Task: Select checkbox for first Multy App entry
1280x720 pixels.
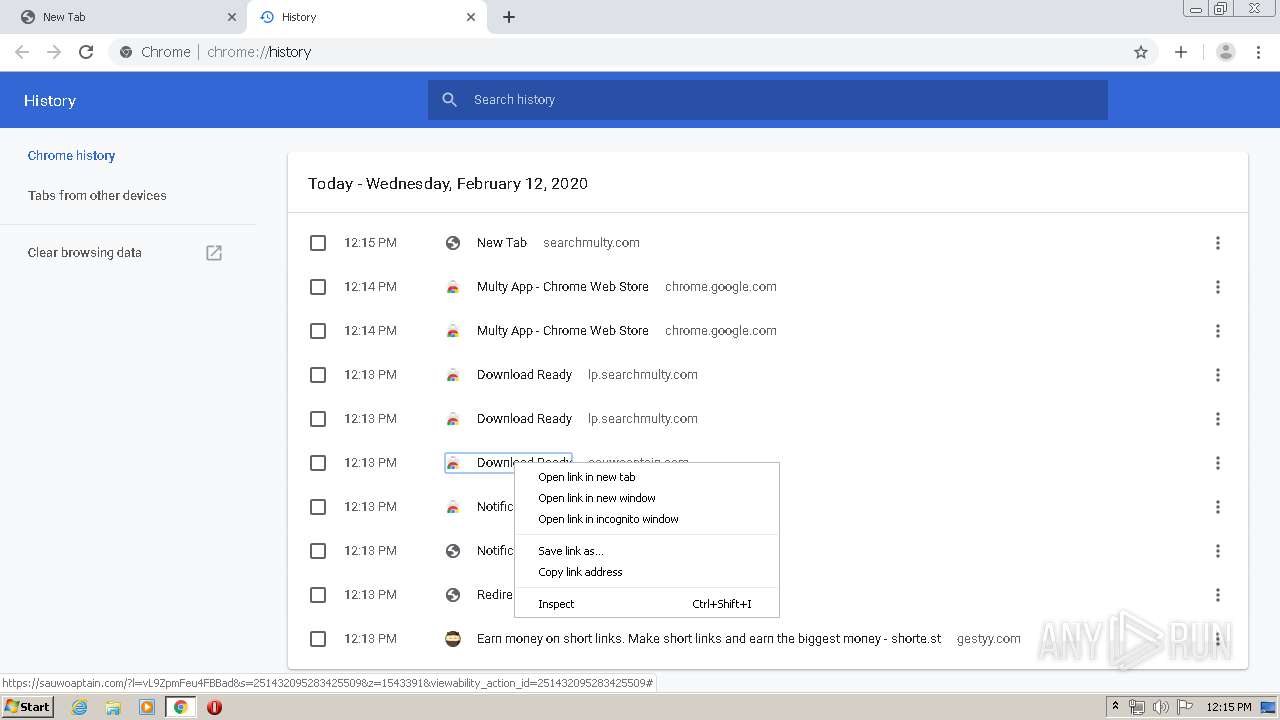Action: pyautogui.click(x=318, y=287)
